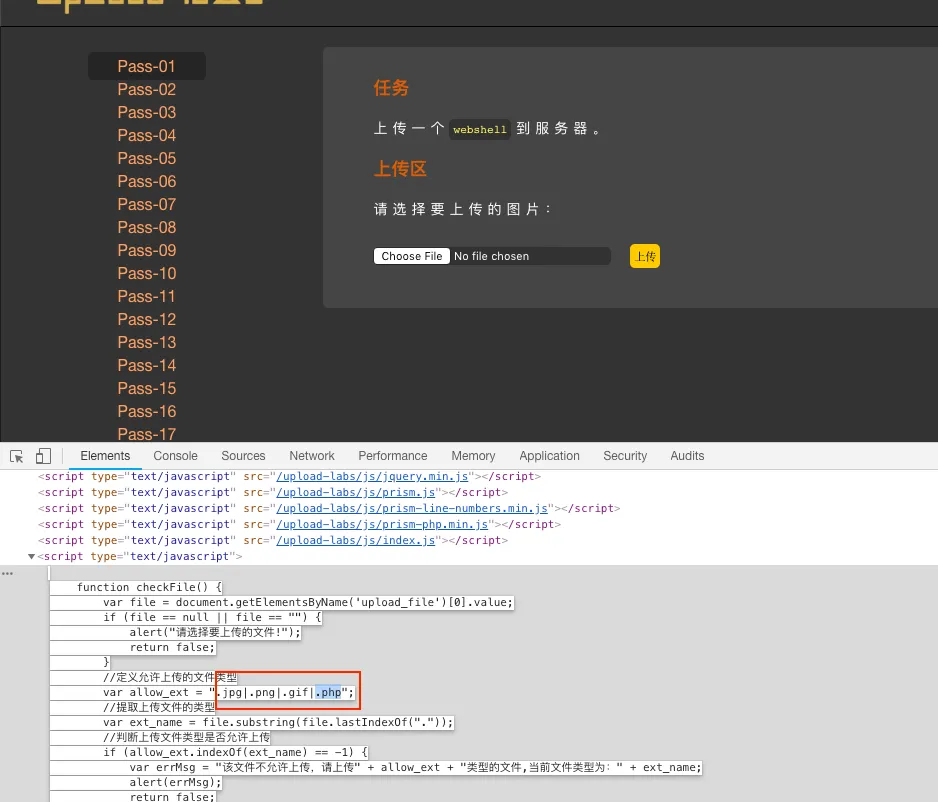Viewport: 938px width, 802px height.
Task: Click the three-dots beside the script node
Action: [8, 574]
